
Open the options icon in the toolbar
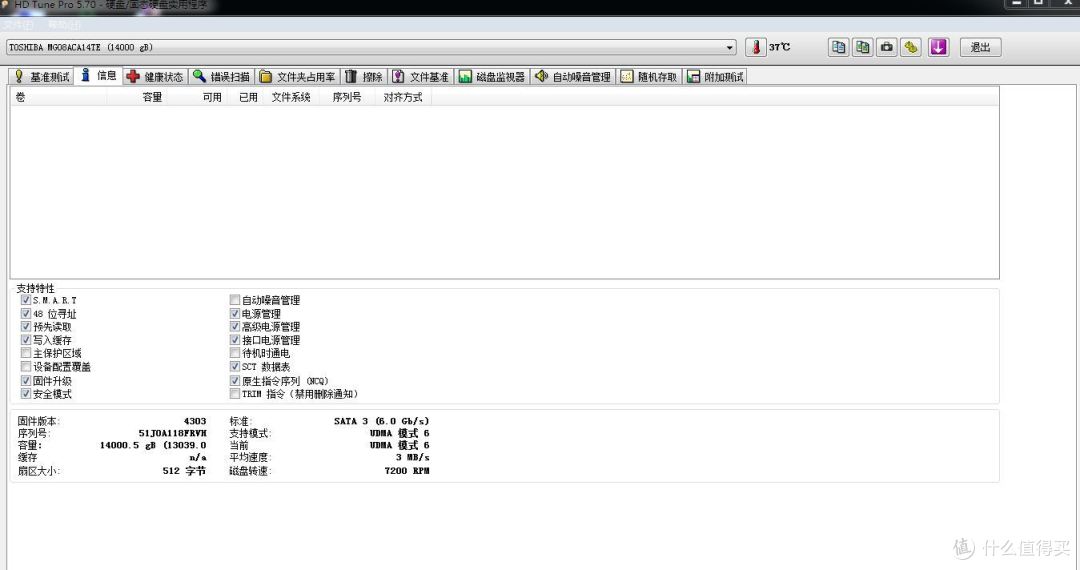[910, 47]
